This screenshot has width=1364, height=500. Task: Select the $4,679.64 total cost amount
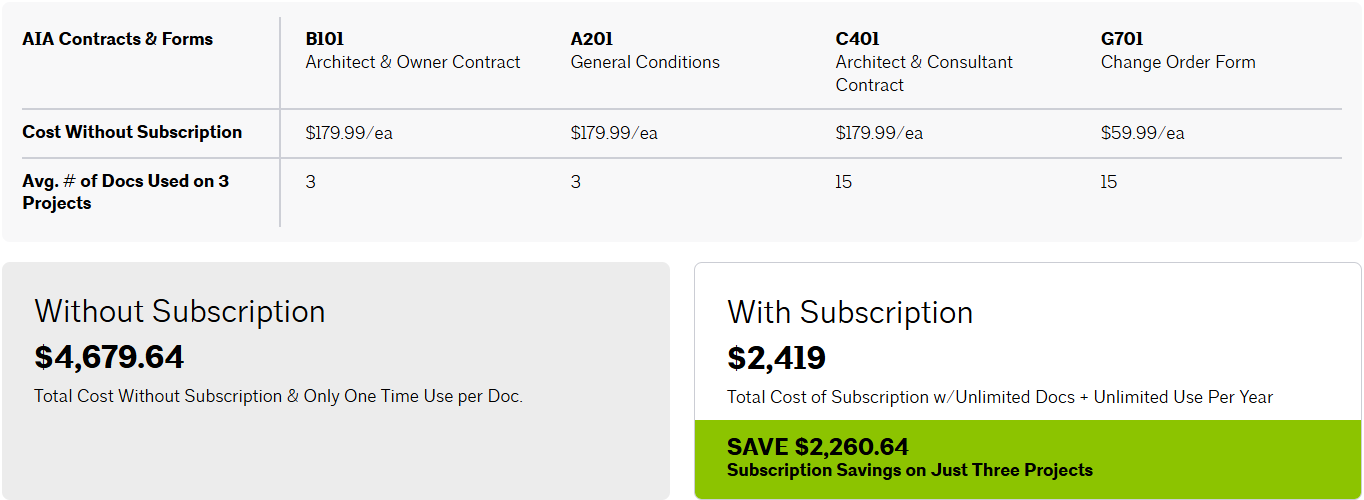tap(109, 357)
